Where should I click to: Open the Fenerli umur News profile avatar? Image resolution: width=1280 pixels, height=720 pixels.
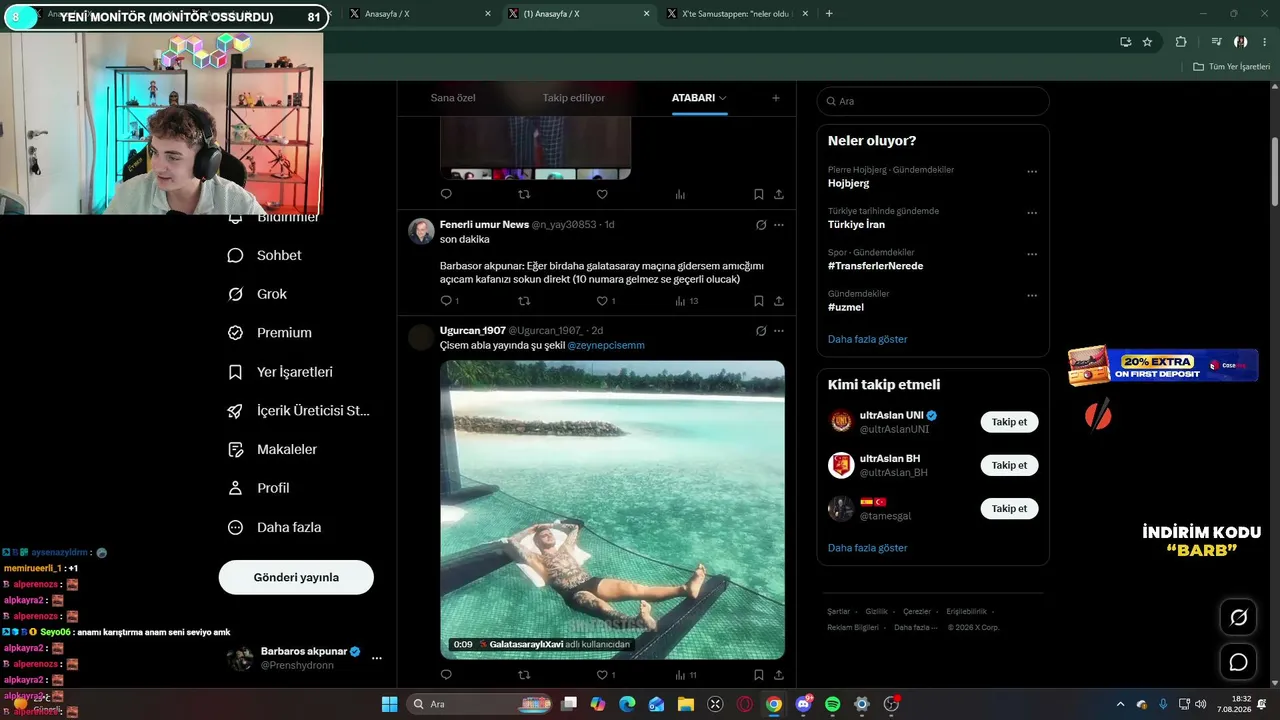(422, 231)
